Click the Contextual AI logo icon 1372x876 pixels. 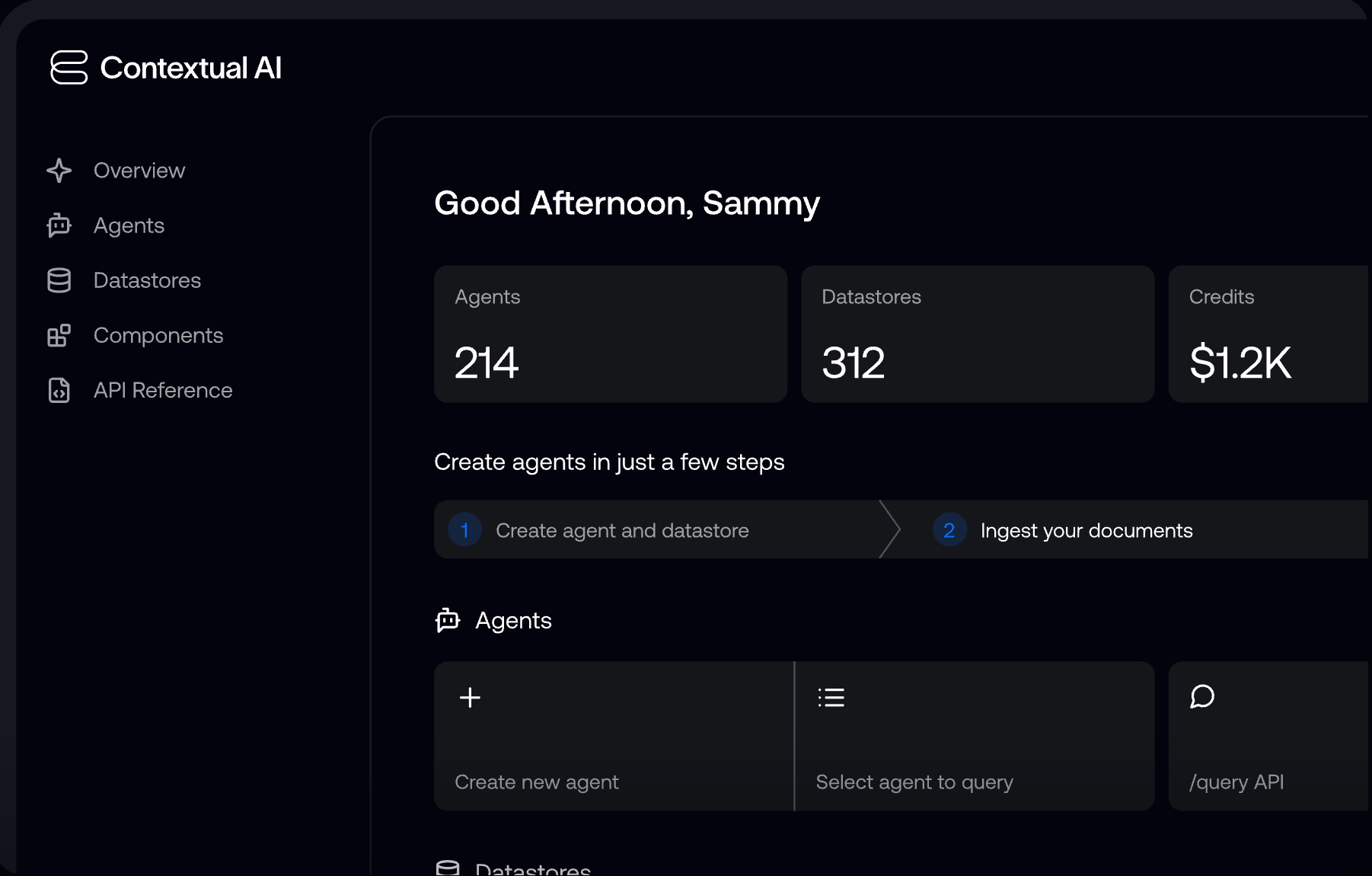coord(69,68)
